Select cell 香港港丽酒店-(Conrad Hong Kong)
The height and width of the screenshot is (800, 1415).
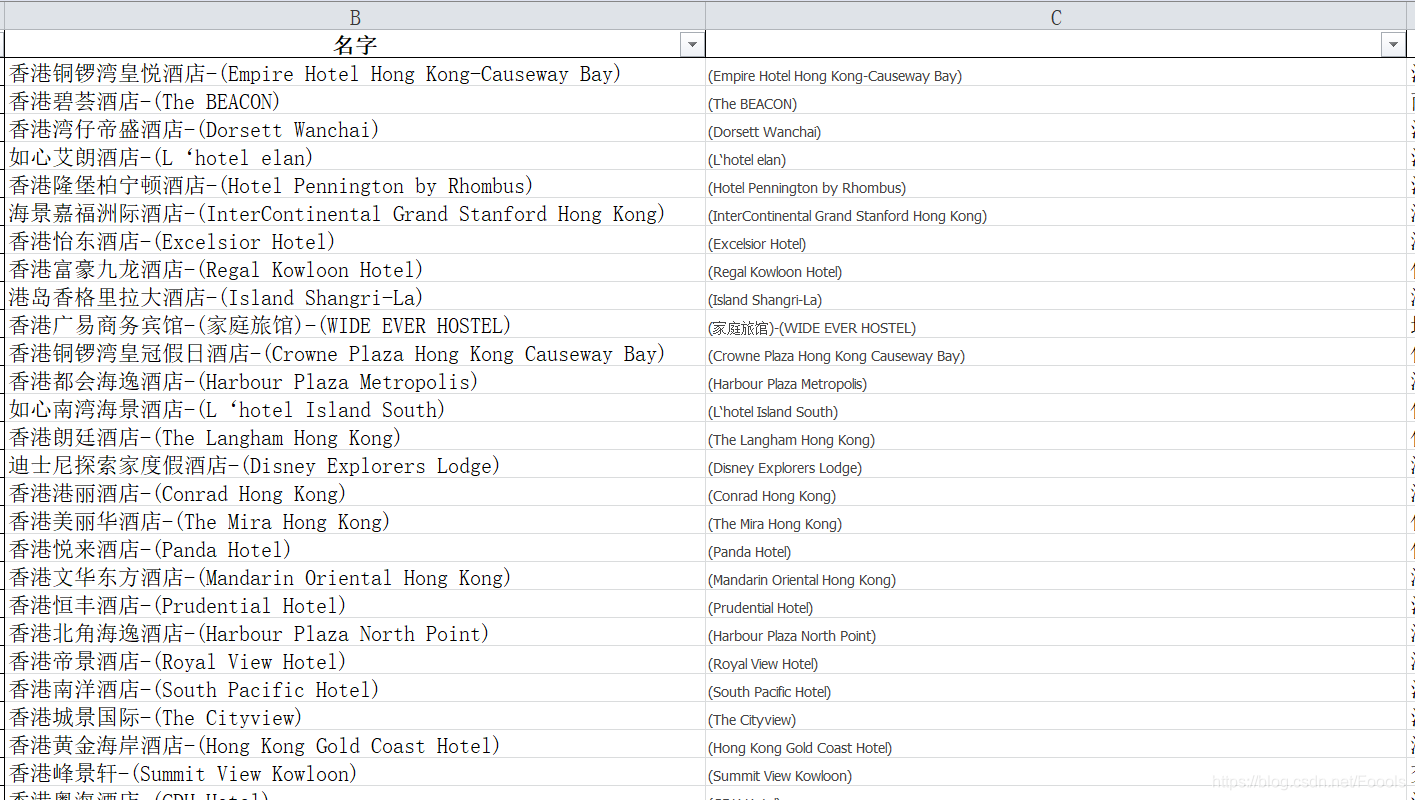(x=355, y=493)
